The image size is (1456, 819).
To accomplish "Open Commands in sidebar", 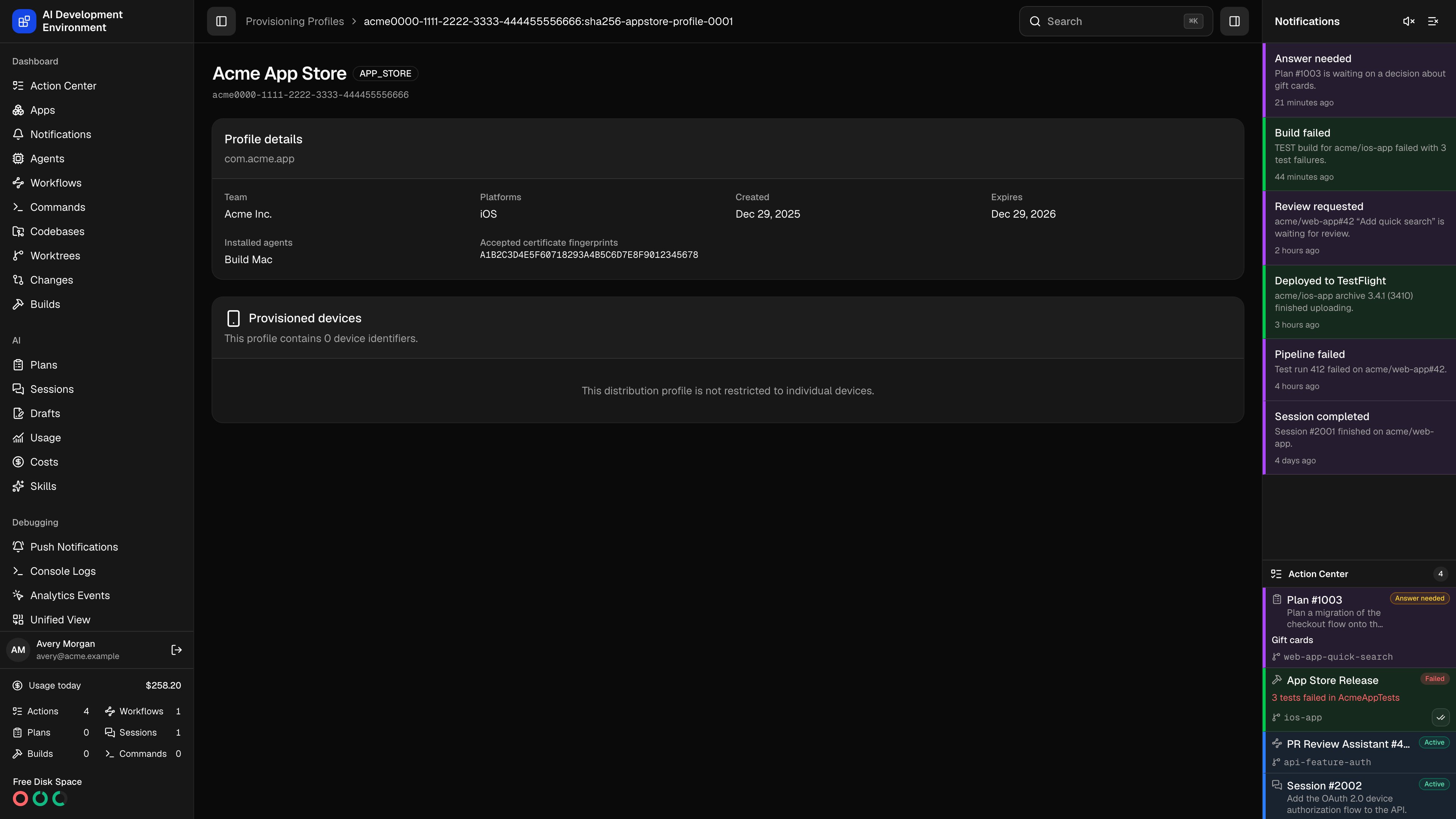I will (x=97, y=207).
